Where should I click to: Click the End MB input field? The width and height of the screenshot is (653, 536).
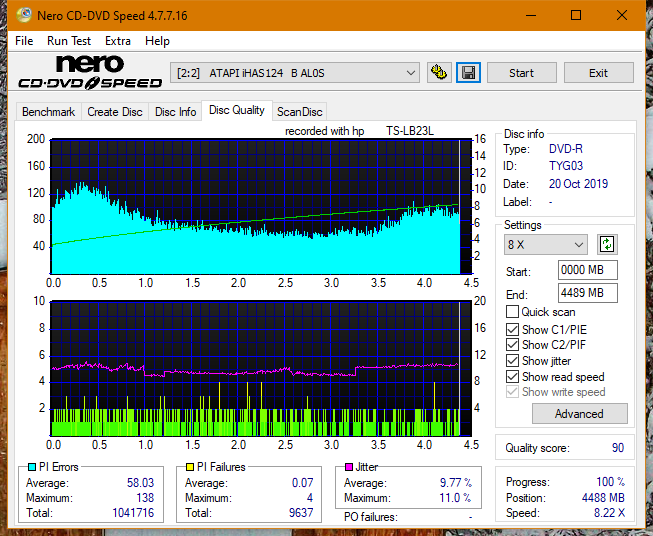(587, 293)
